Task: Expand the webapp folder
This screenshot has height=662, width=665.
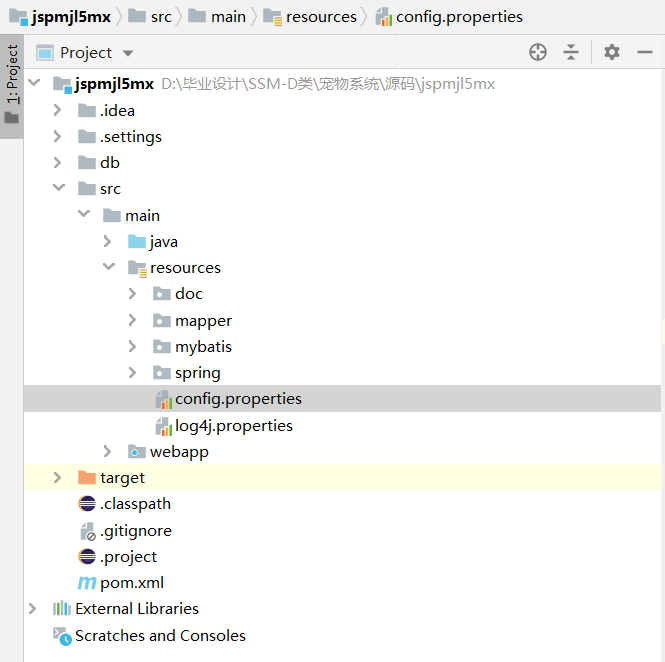Action: coord(108,452)
